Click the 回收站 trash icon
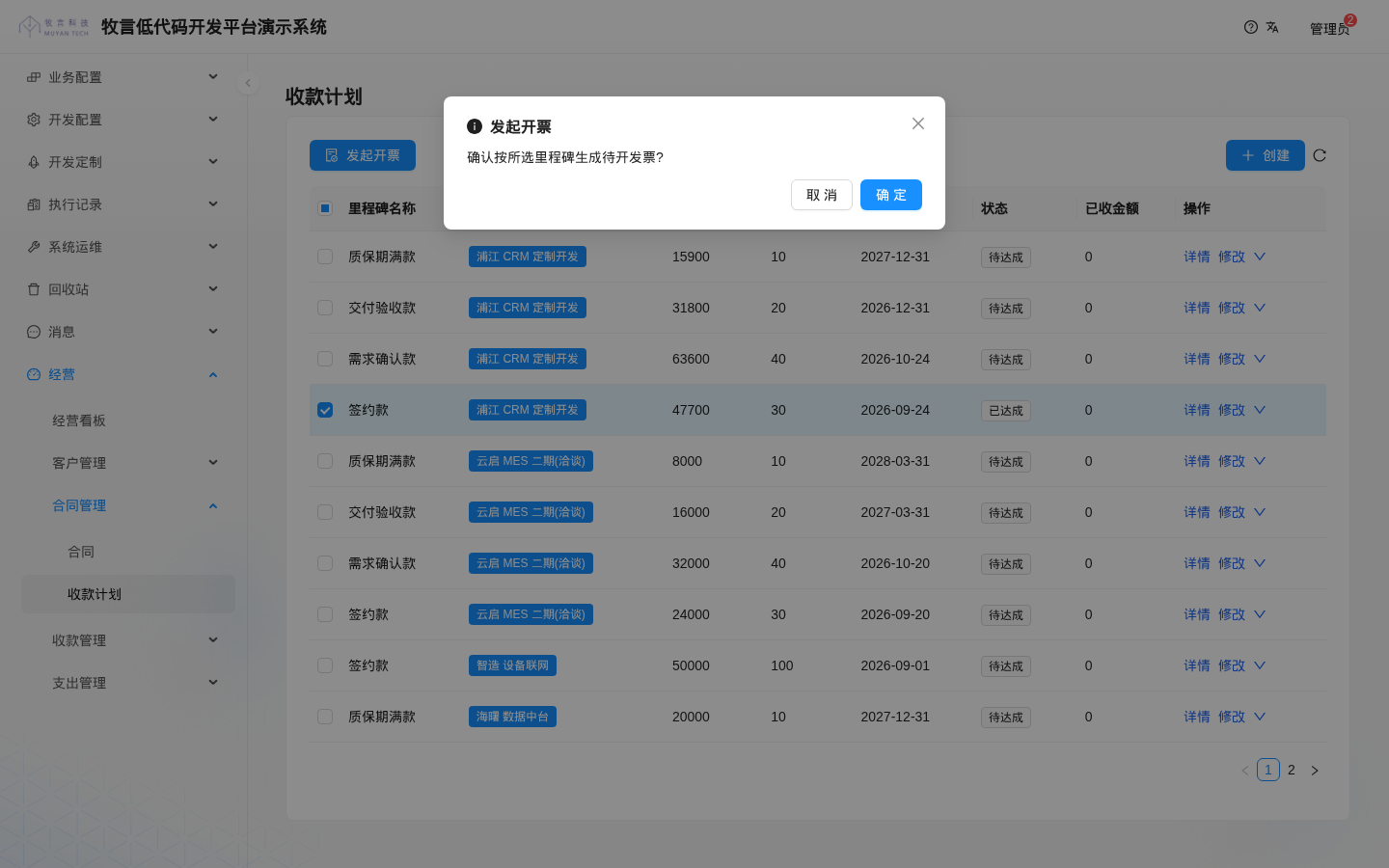Image resolution: width=1389 pixels, height=868 pixels. [x=34, y=289]
